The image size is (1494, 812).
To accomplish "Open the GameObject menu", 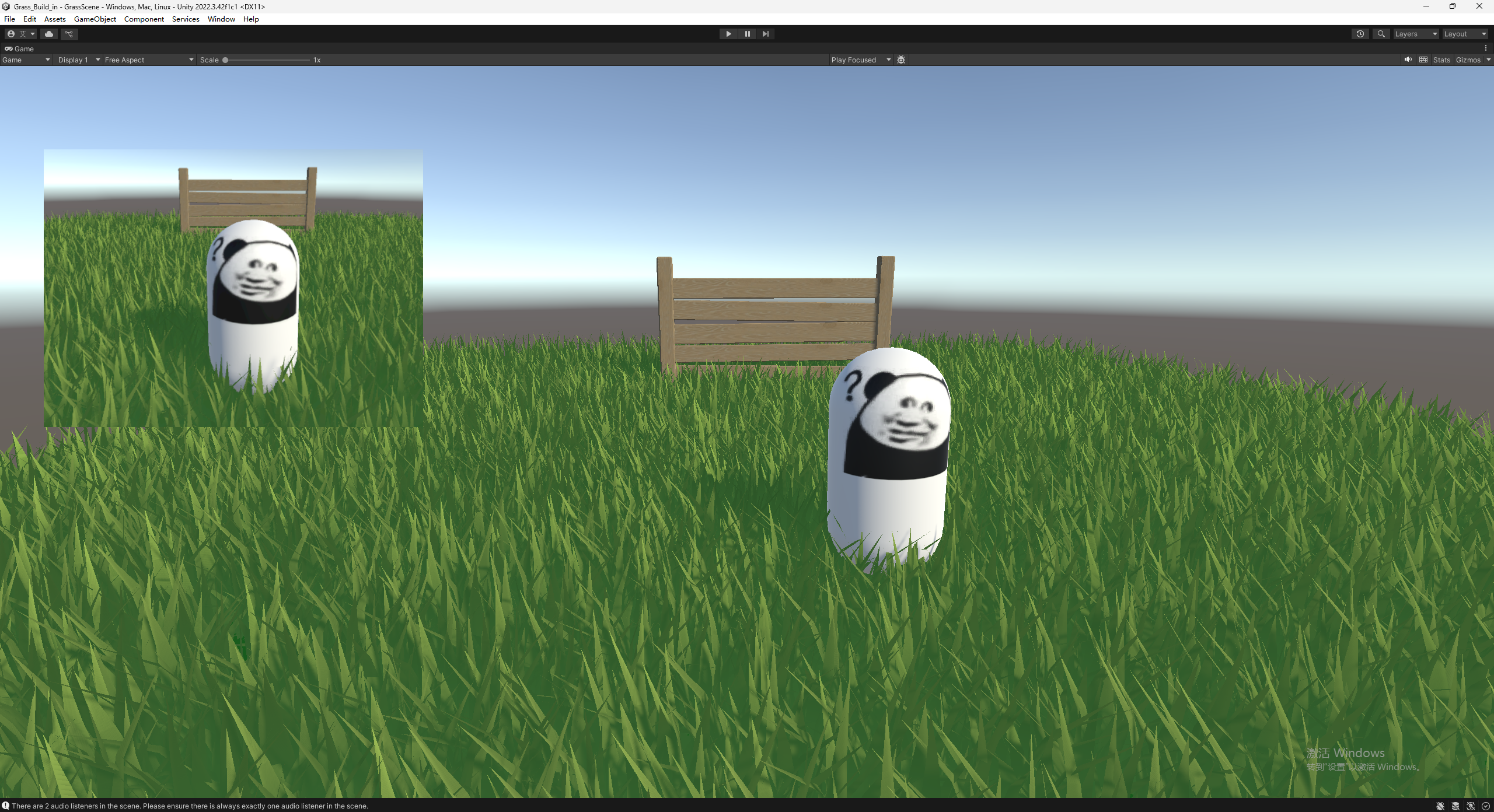I will [x=95, y=19].
